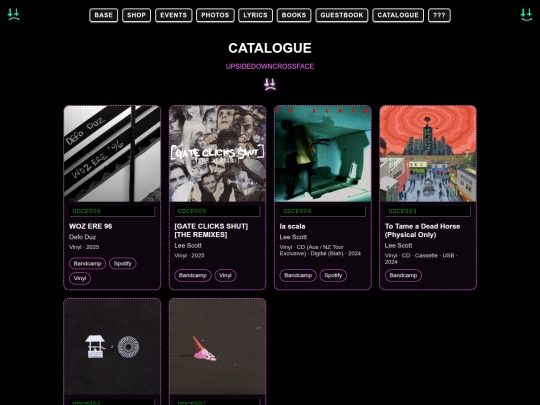Click the UDCF006 catalogue number
Viewport: 540px width, 405px height.
112,211
